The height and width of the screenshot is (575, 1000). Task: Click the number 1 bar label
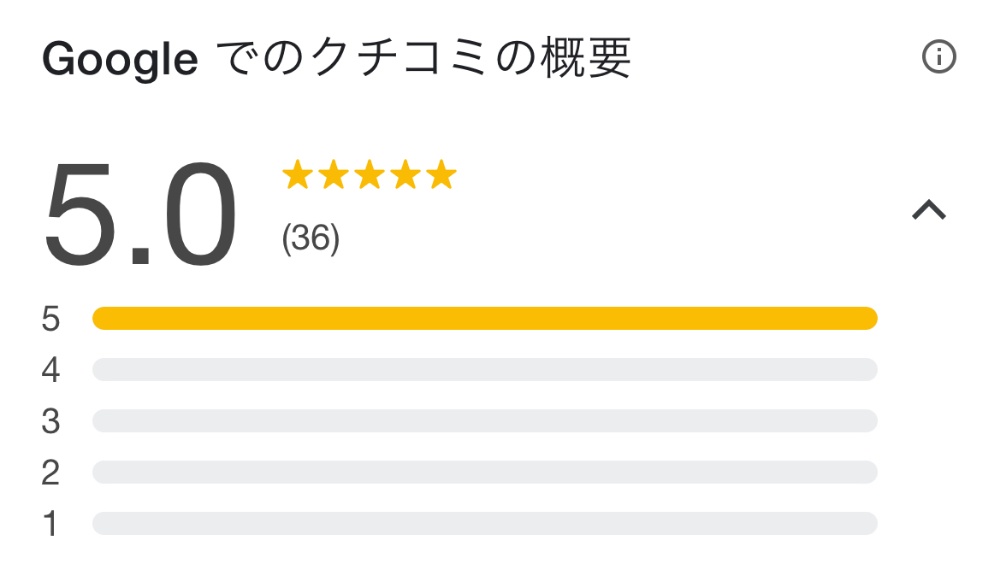50,524
